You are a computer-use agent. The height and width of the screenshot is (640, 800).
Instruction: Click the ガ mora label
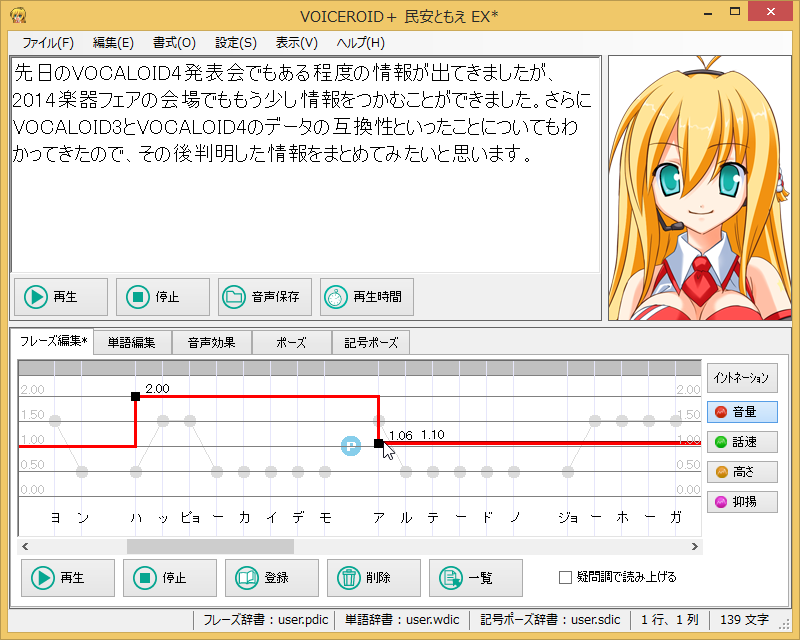676,518
